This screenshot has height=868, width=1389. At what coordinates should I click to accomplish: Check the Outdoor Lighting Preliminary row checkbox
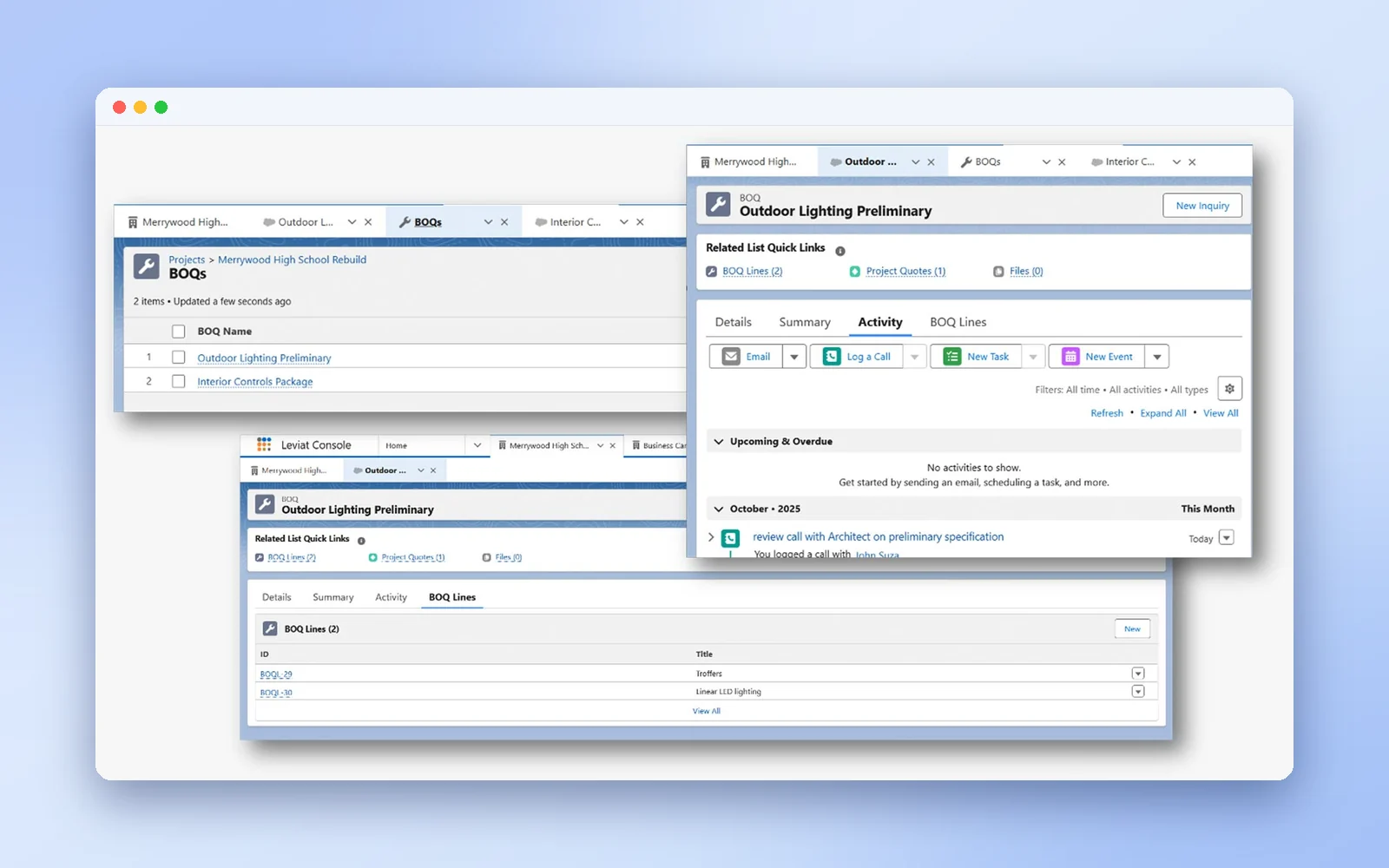tap(179, 357)
